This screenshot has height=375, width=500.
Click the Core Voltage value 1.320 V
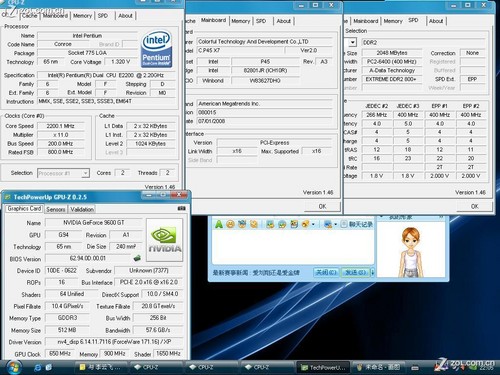(x=121, y=62)
